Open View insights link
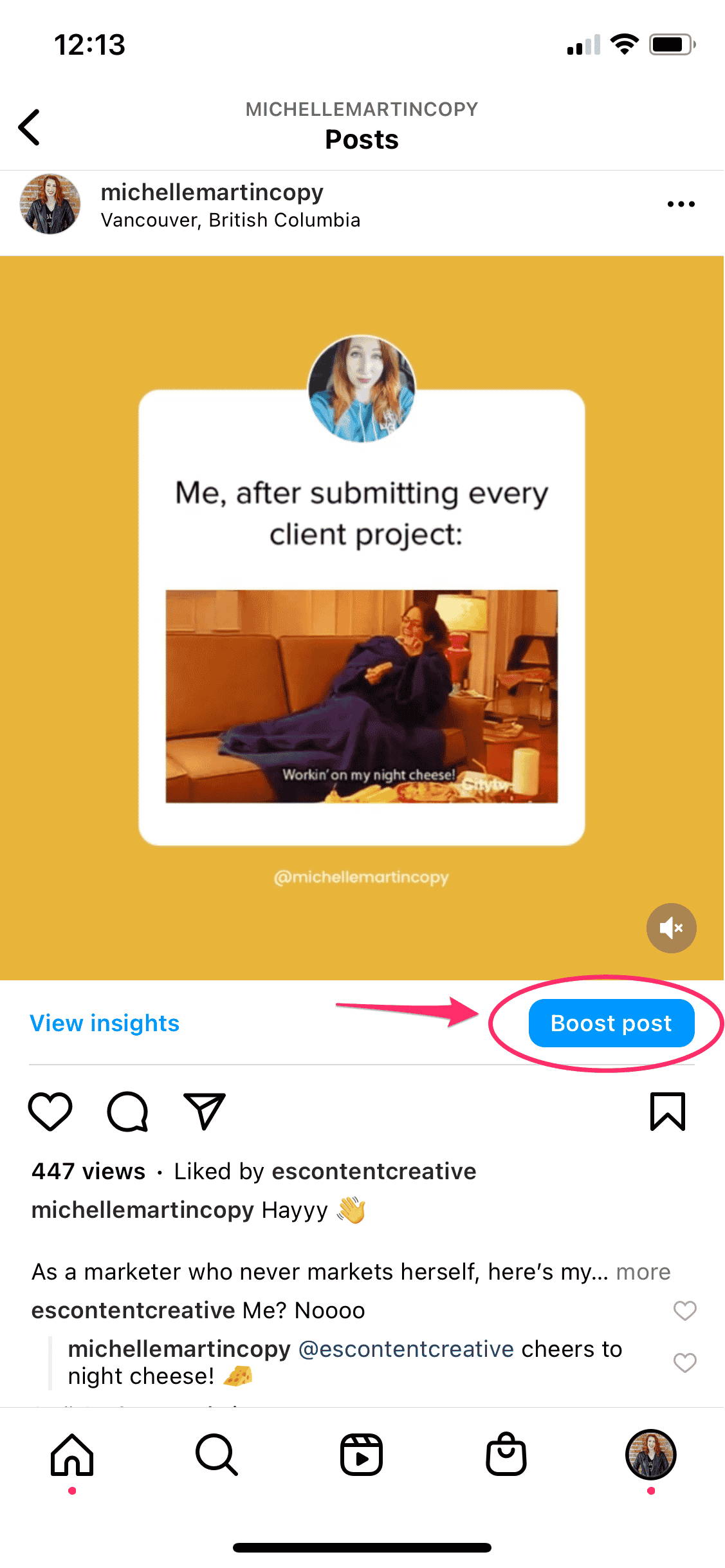The width and height of the screenshot is (725, 1568). point(105,1023)
